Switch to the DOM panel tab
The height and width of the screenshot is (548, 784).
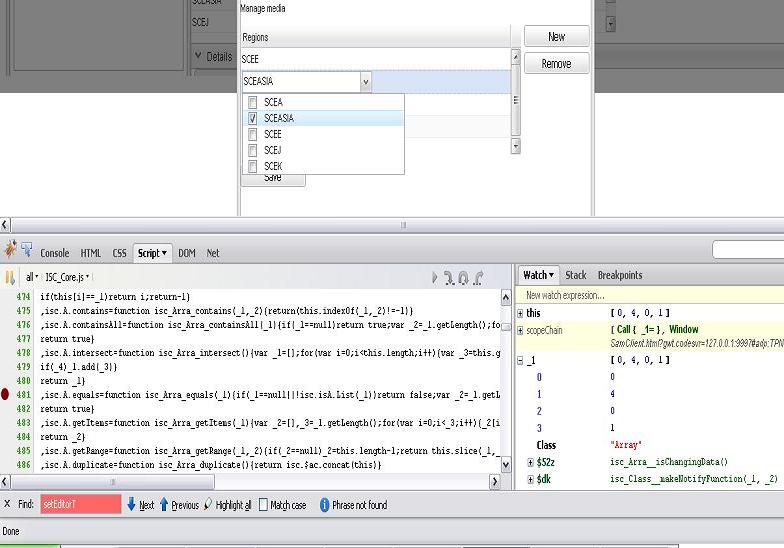[187, 253]
